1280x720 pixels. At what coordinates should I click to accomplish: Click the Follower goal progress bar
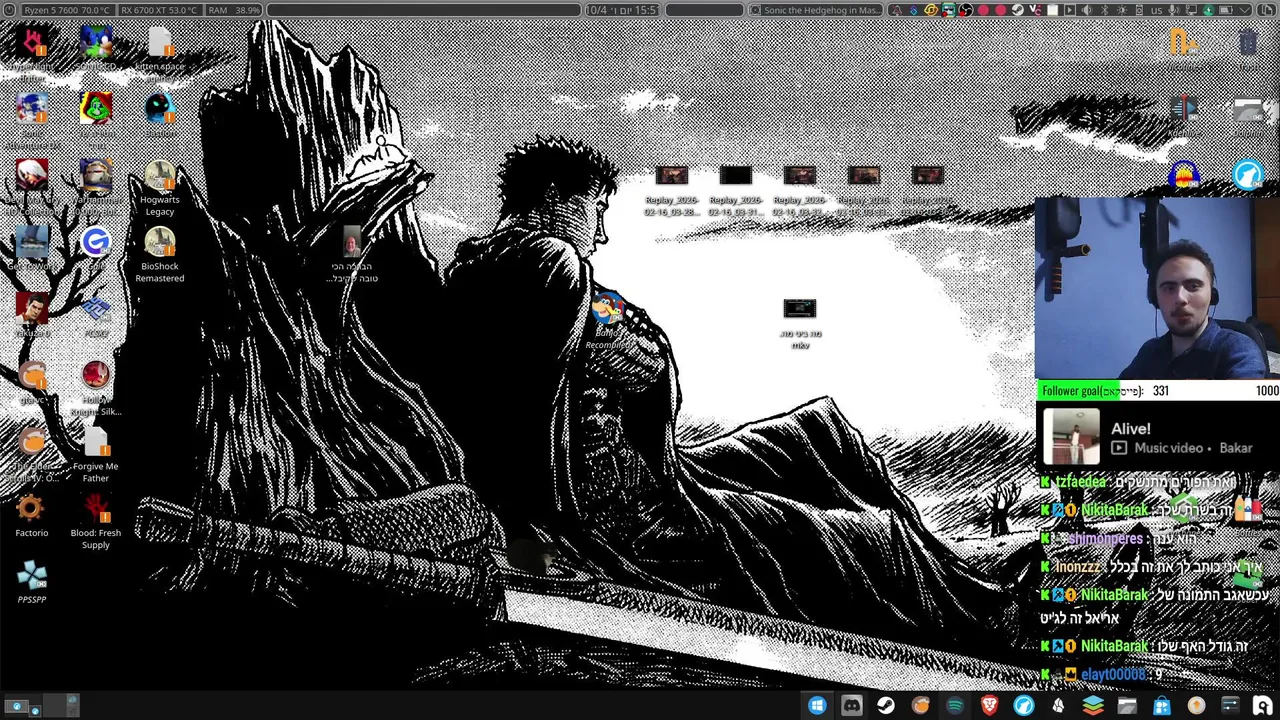[x=1158, y=391]
